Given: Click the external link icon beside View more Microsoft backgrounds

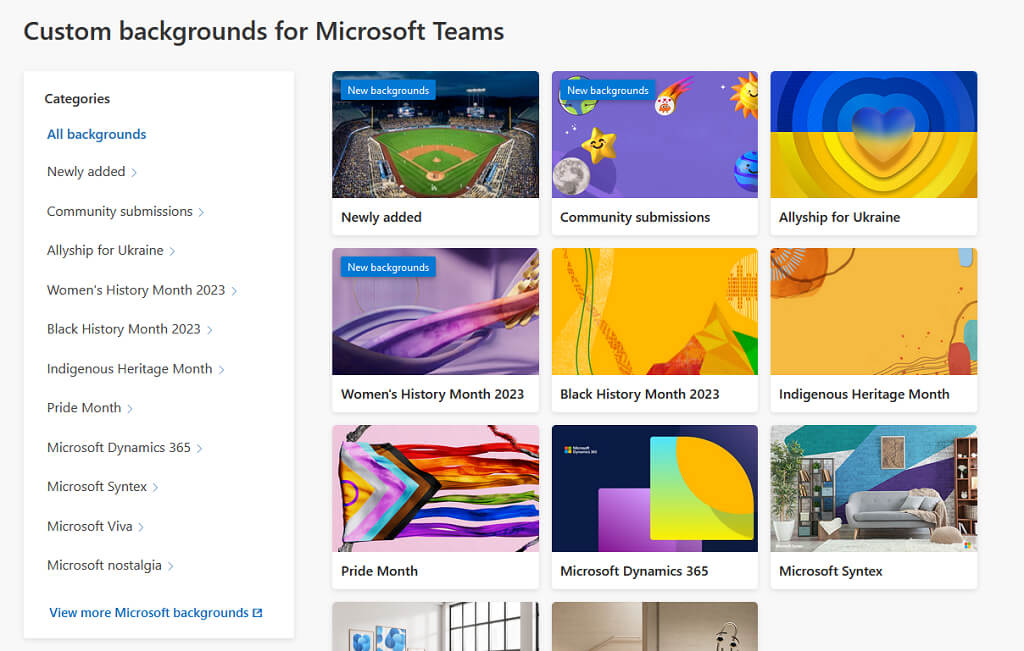Looking at the screenshot, I should 258,613.
